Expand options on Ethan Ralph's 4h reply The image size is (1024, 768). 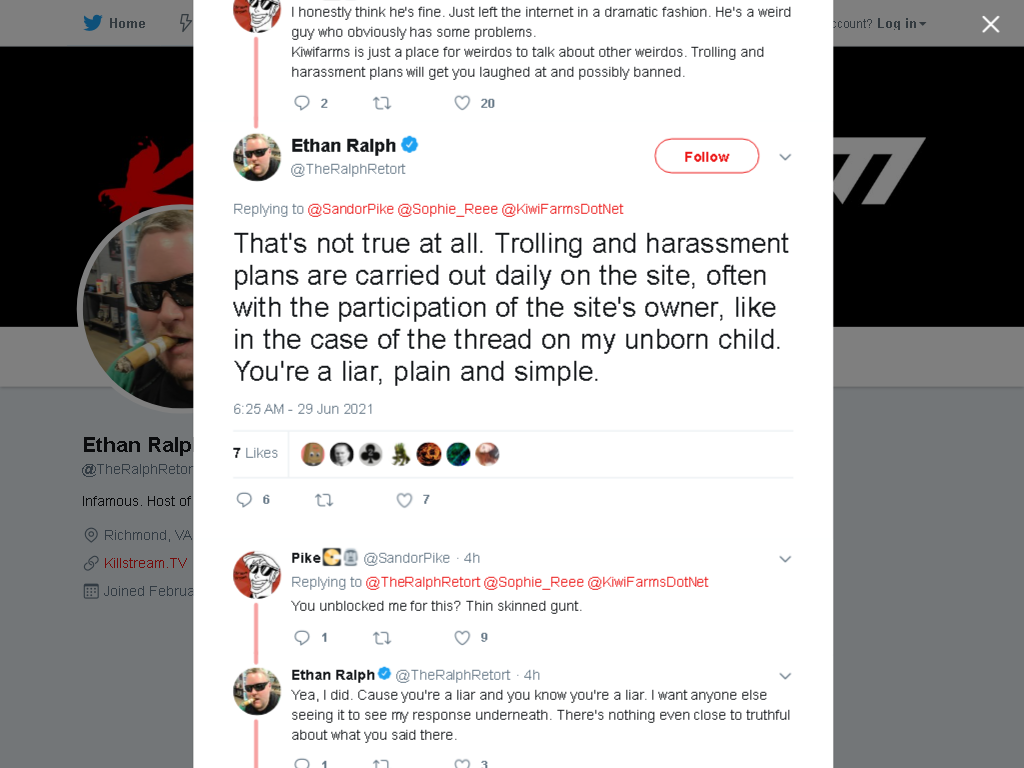786,676
